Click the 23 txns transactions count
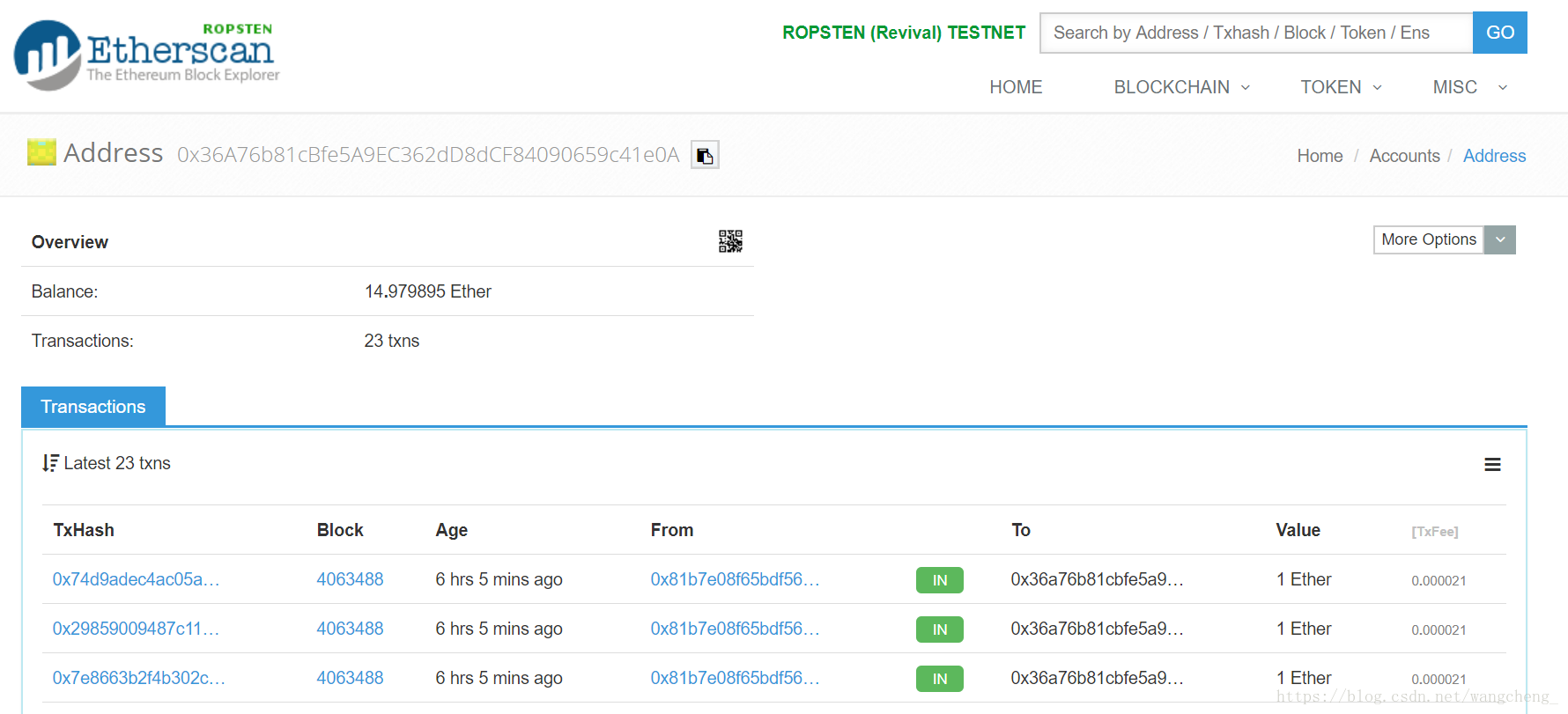Screen dimensions: 1568x714 [392, 341]
